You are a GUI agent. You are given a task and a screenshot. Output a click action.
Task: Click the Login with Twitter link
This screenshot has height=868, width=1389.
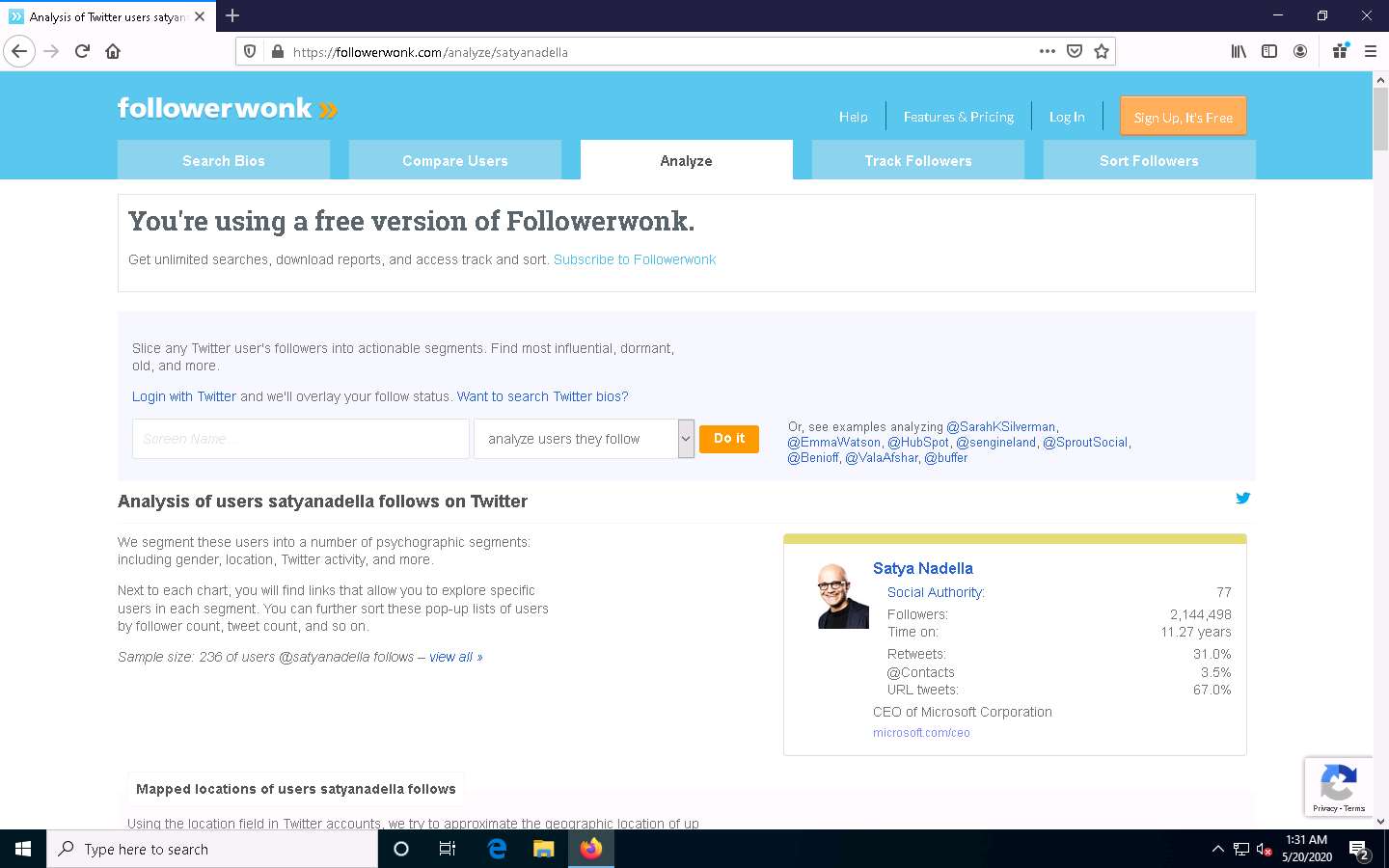(184, 396)
